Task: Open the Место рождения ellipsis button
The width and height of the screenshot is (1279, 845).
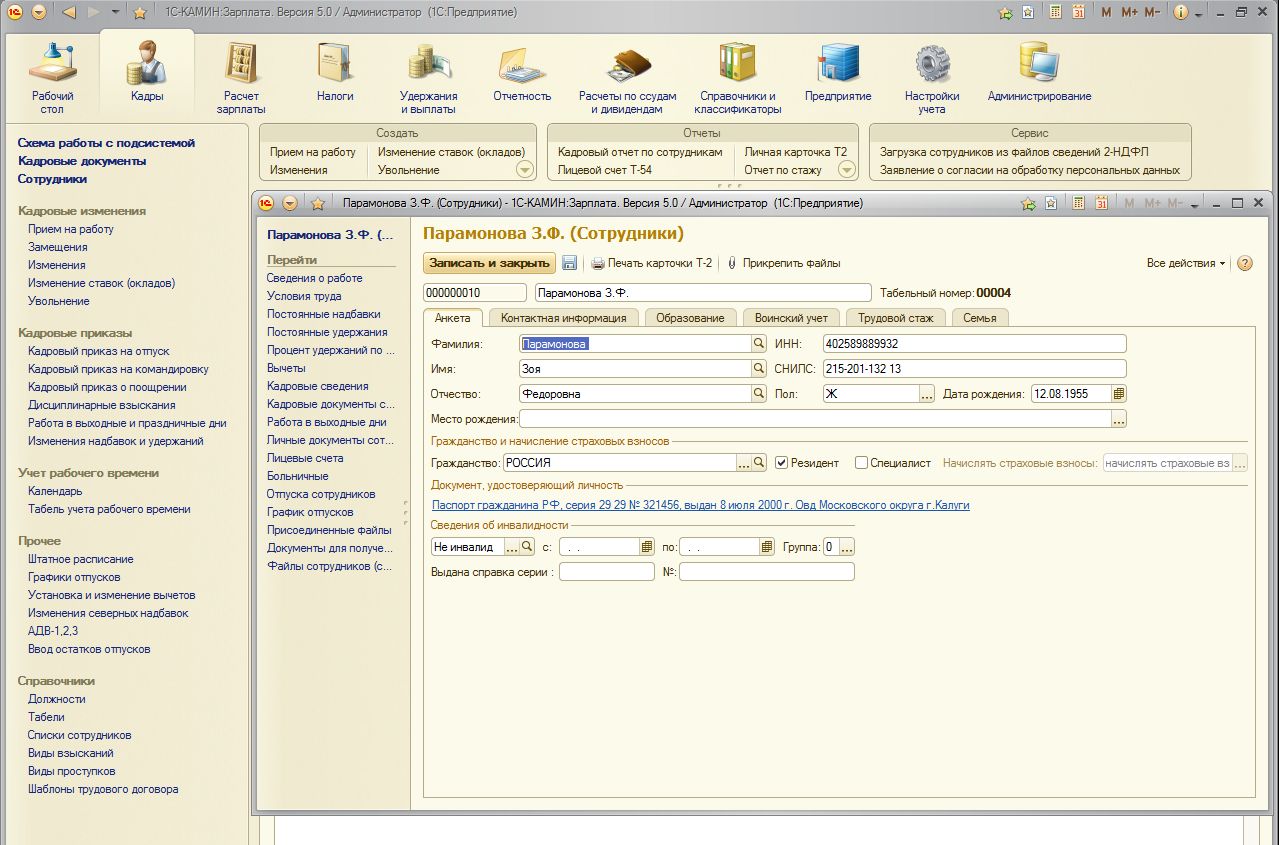Action: click(1119, 419)
